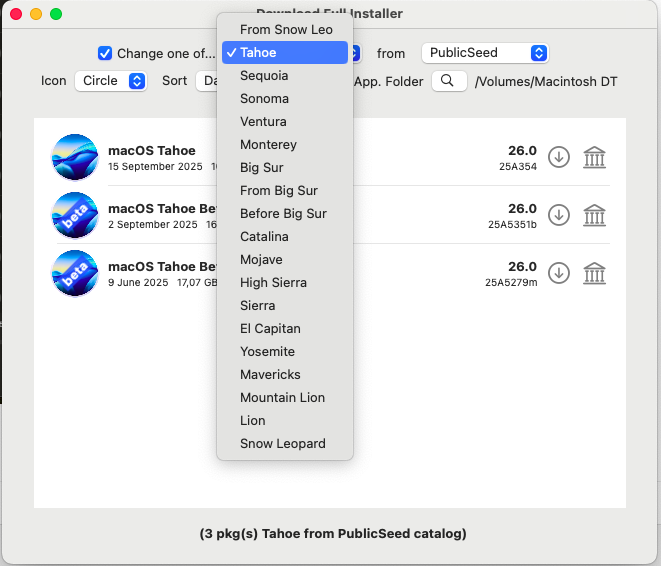
Task: Choose 'From Big Sur' option
Action: tap(285, 190)
